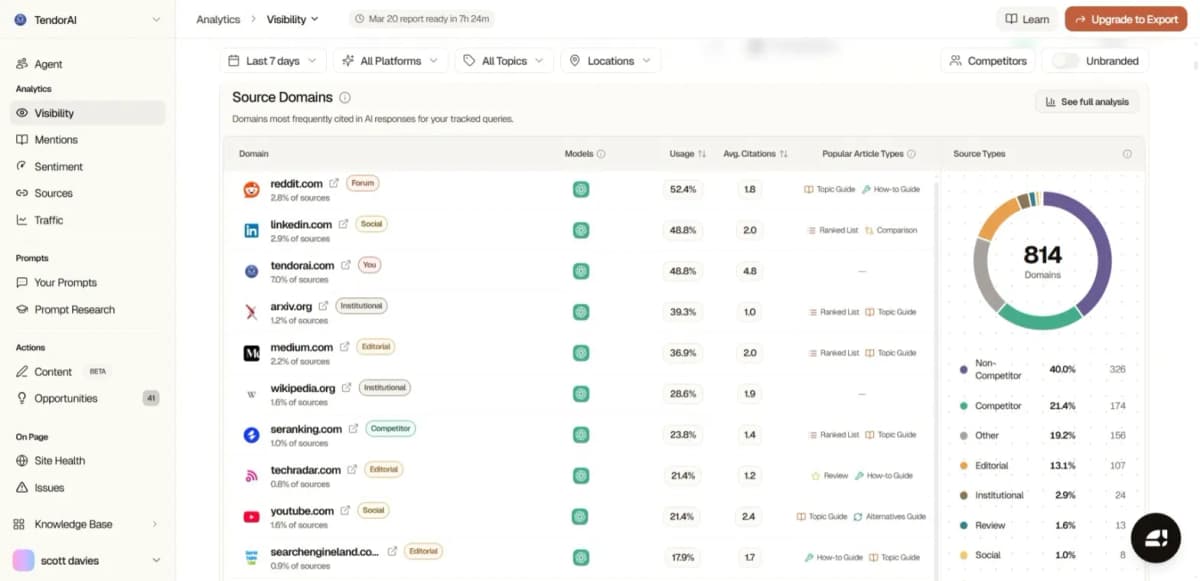Click the Source Types info icon
This screenshot has height=581, width=1200.
(x=1127, y=154)
